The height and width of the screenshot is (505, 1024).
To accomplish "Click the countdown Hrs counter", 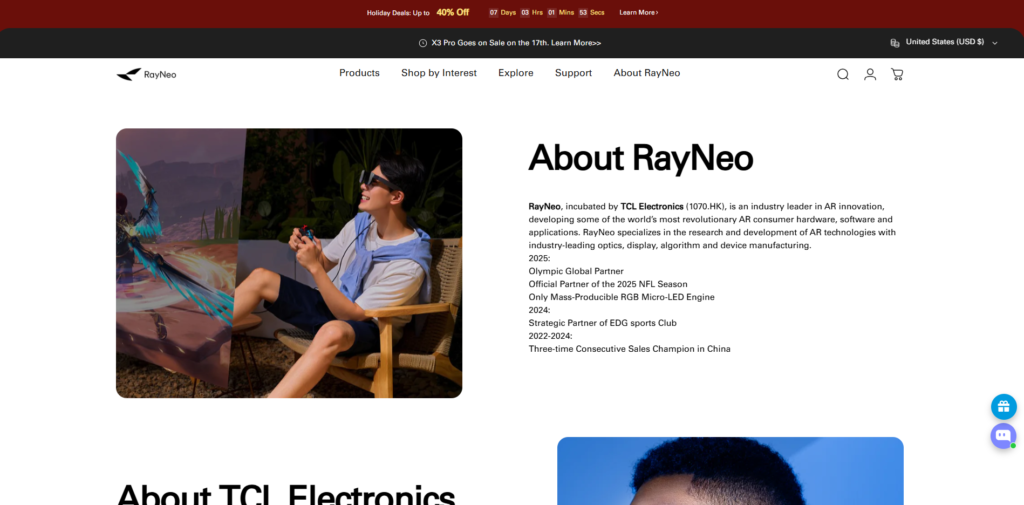I will tap(531, 12).
